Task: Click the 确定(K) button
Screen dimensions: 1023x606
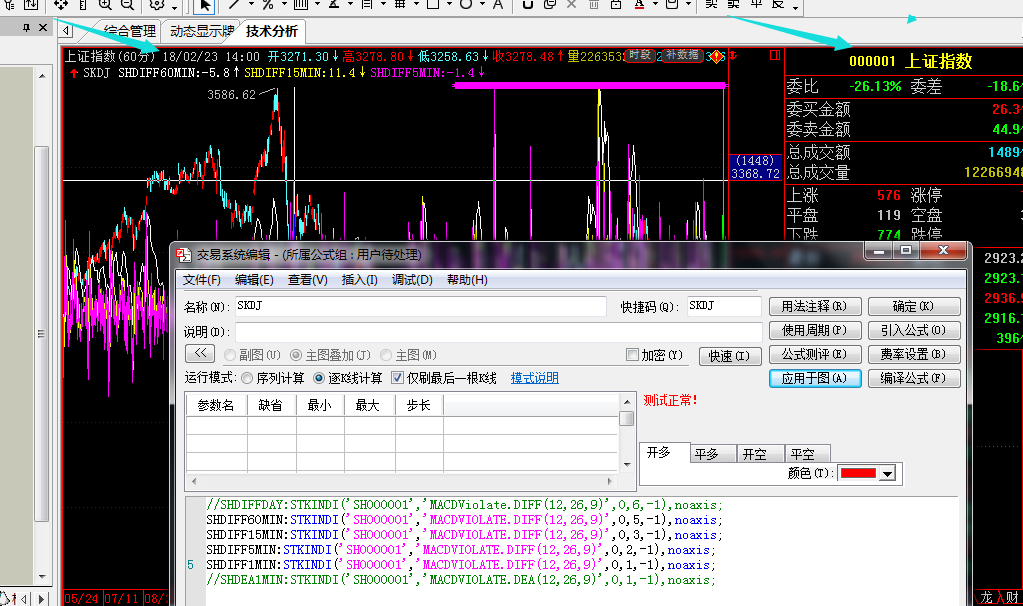Action: coord(913,306)
